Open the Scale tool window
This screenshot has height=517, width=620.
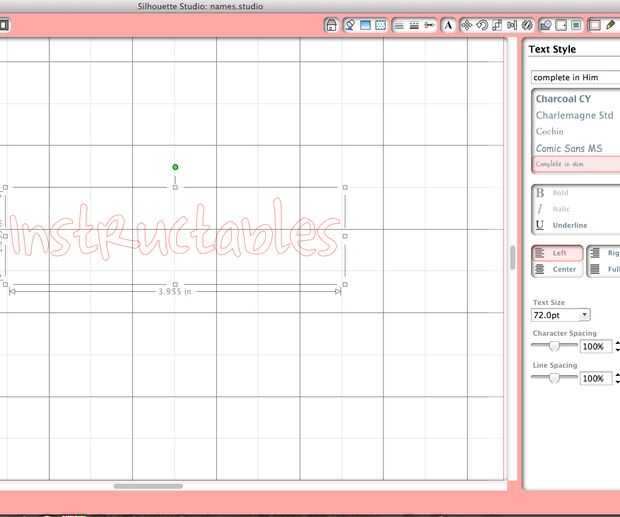497,25
